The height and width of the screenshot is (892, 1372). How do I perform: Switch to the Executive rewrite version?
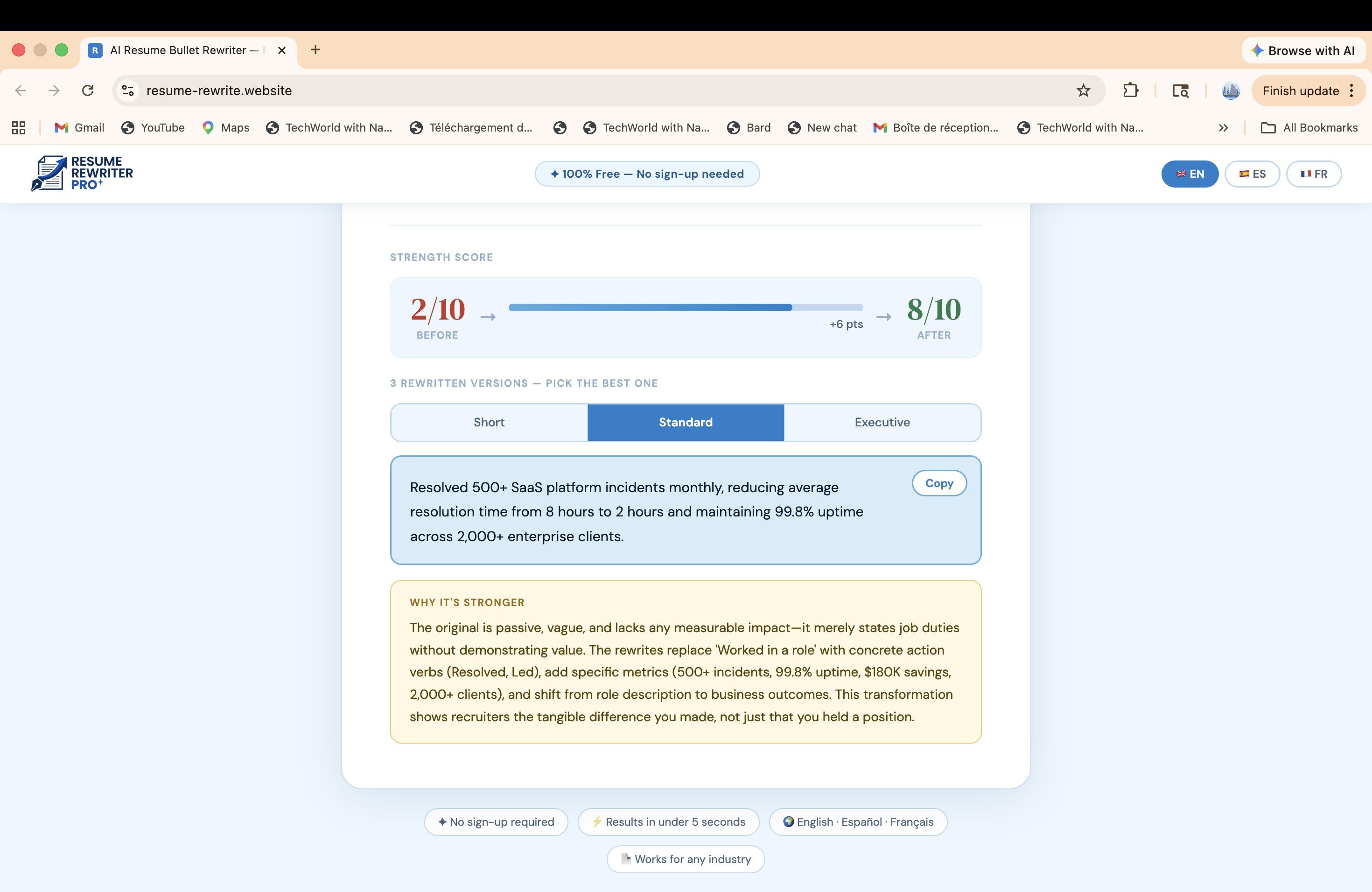click(x=882, y=422)
